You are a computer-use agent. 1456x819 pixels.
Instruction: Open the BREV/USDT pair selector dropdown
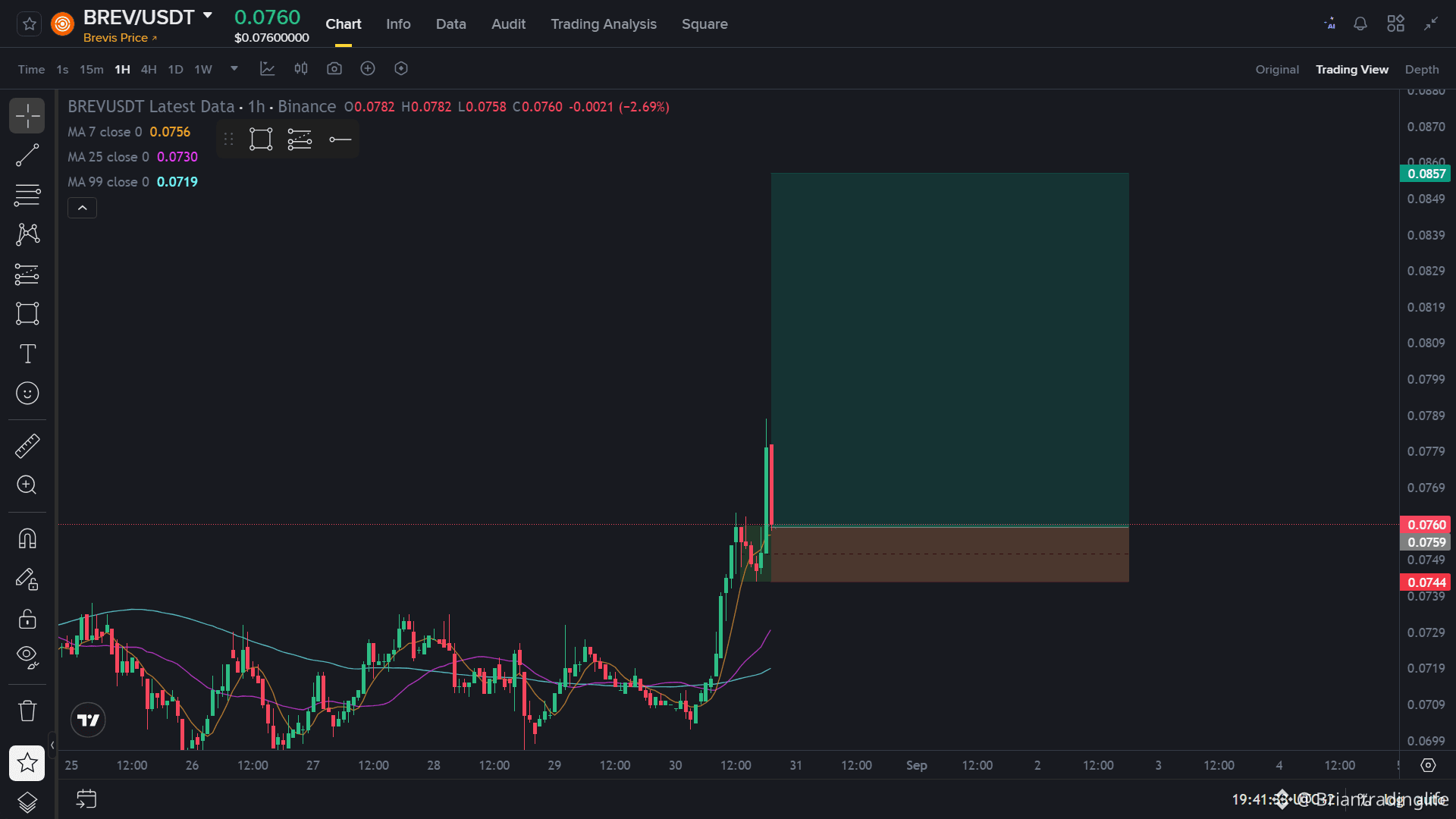[208, 15]
